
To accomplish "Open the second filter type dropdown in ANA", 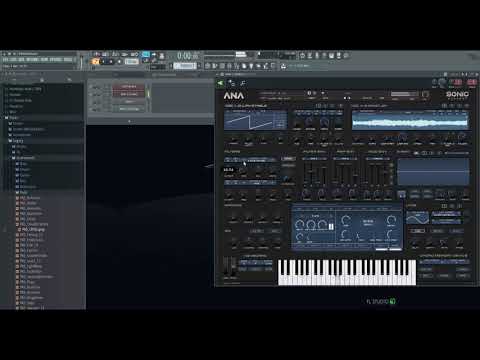I will coord(250,183).
